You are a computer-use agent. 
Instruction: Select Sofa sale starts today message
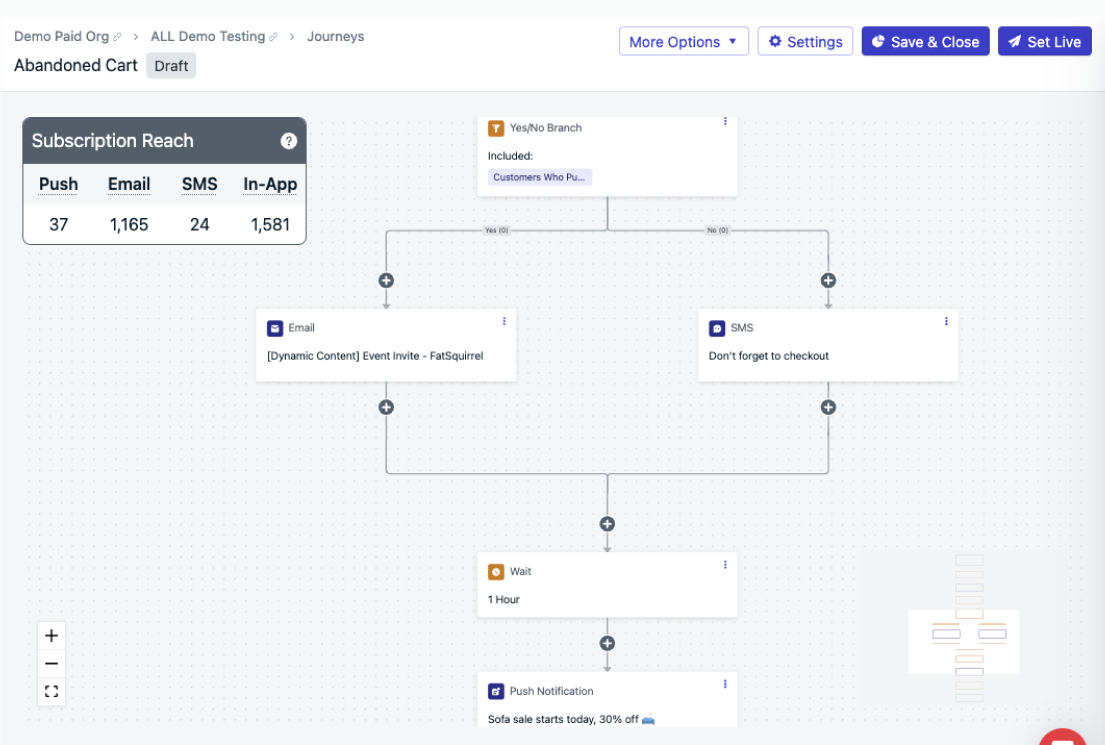click(572, 719)
